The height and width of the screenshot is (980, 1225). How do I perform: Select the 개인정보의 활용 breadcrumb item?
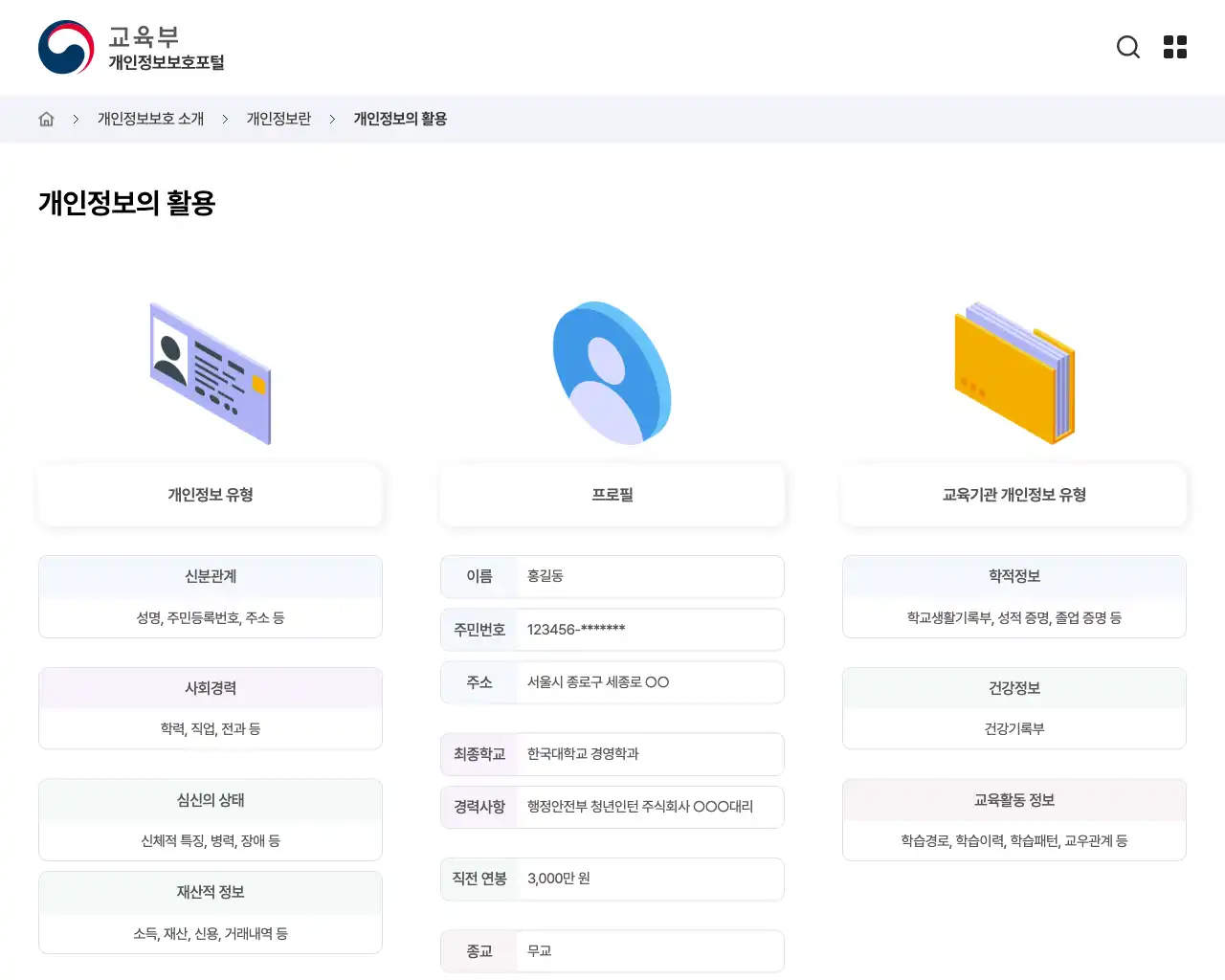tap(401, 118)
